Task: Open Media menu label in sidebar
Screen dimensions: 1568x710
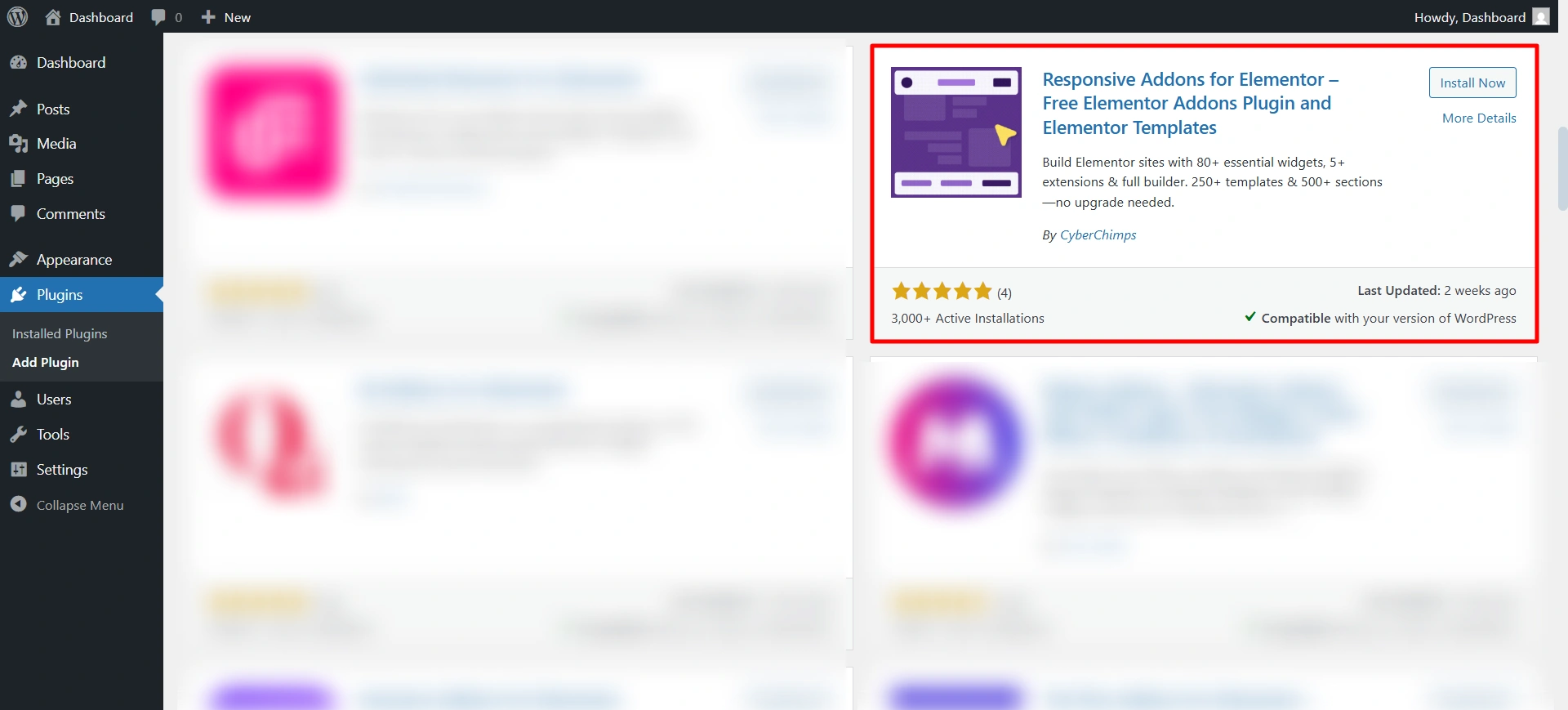Action: 56,144
